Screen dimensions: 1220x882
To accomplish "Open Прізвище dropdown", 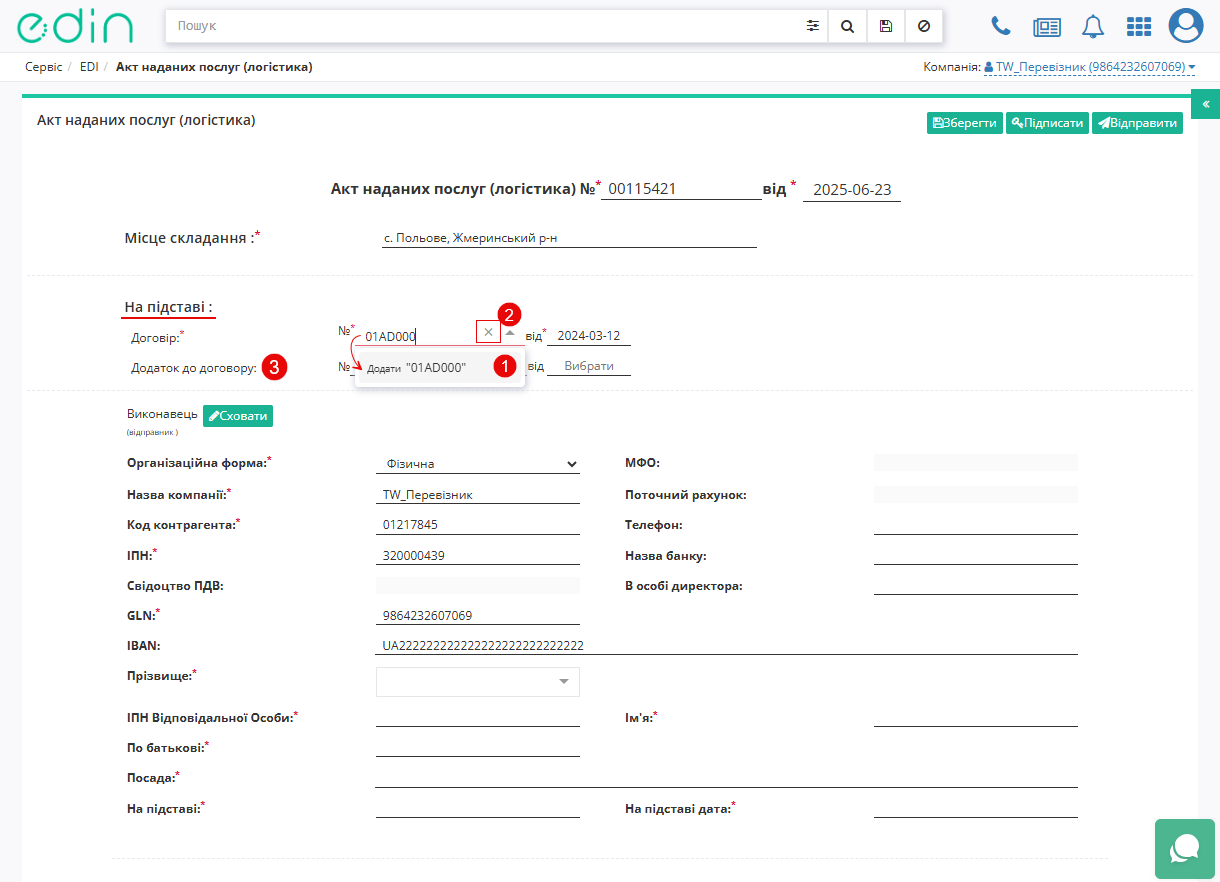I will coord(478,682).
